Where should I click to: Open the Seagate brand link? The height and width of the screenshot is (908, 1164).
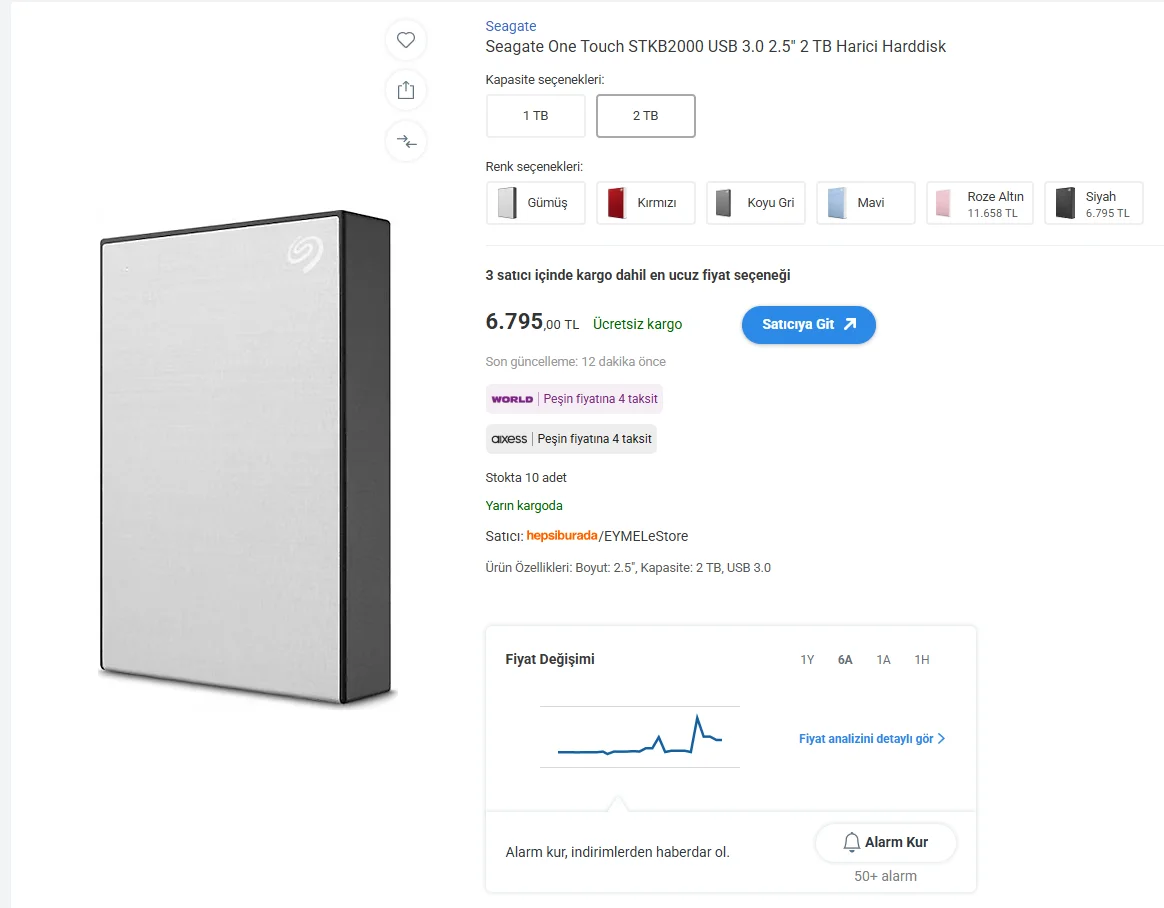click(x=511, y=26)
